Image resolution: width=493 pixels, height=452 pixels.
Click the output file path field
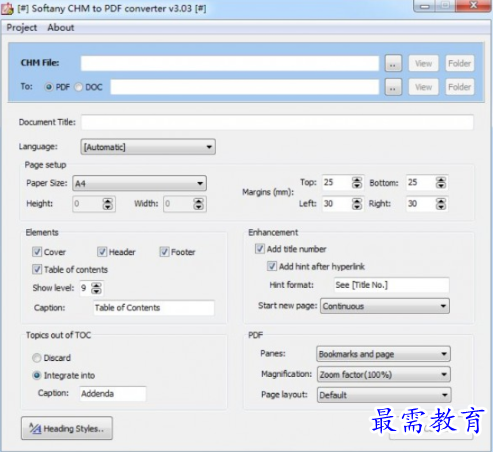[x=245, y=87]
